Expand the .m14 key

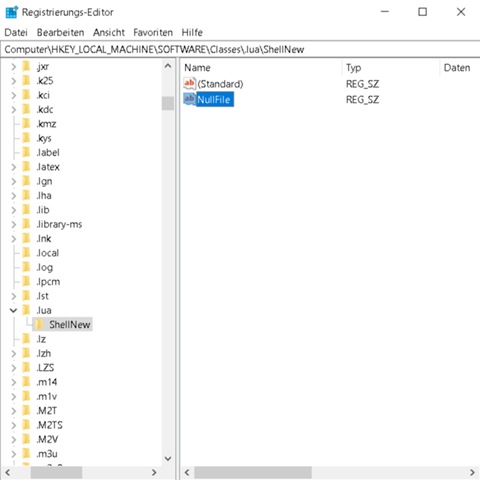point(14,382)
